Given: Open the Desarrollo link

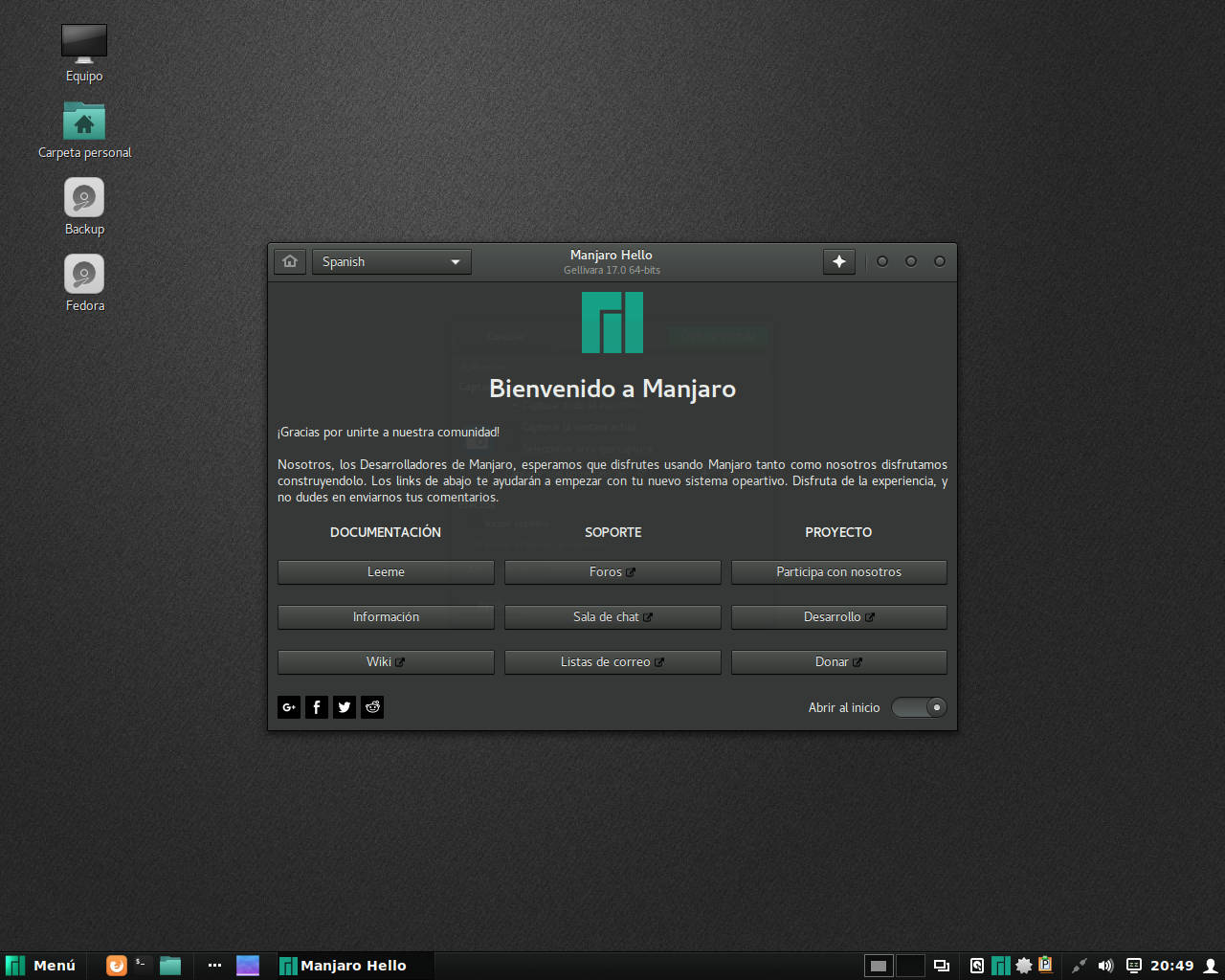Looking at the screenshot, I should 839,617.
